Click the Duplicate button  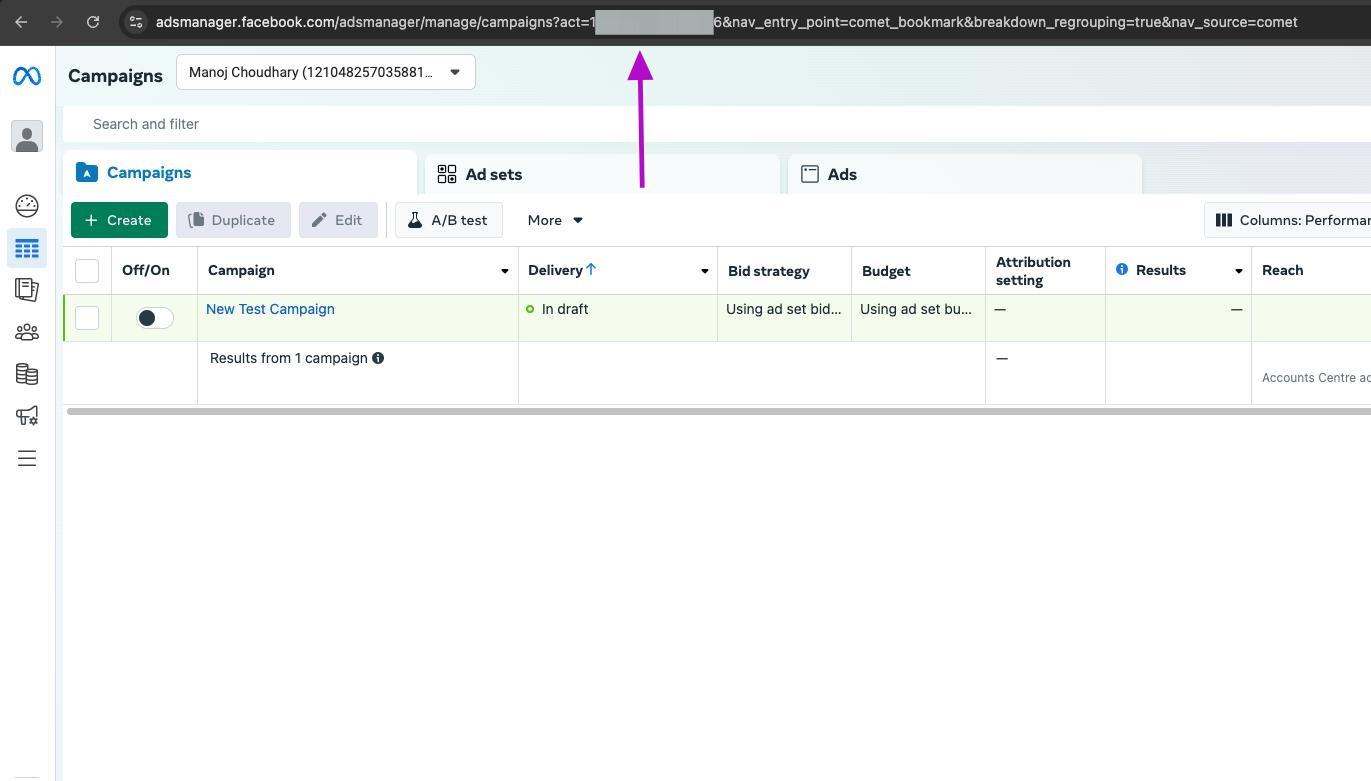tap(233, 220)
